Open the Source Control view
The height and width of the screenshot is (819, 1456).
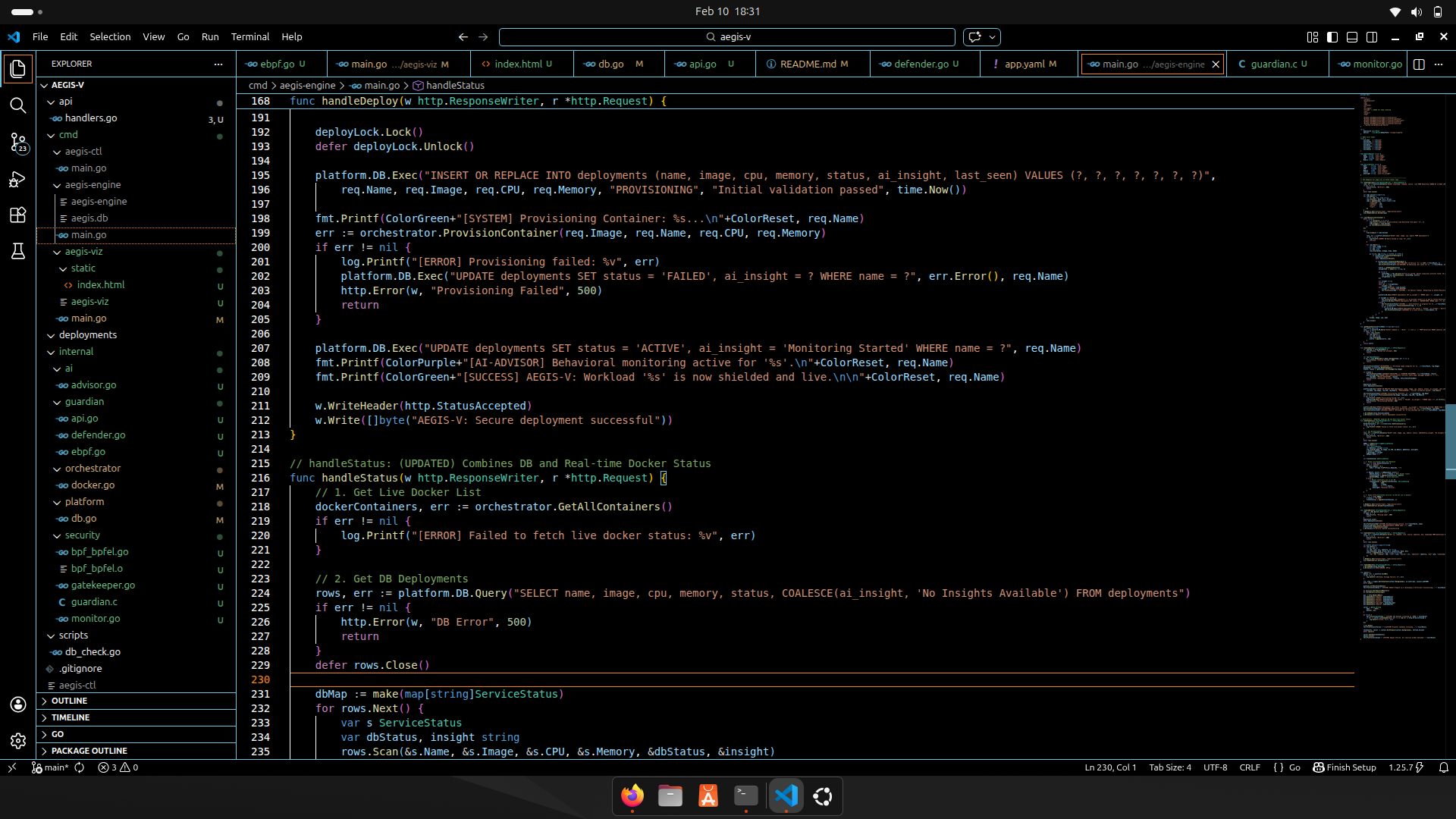coord(18,143)
